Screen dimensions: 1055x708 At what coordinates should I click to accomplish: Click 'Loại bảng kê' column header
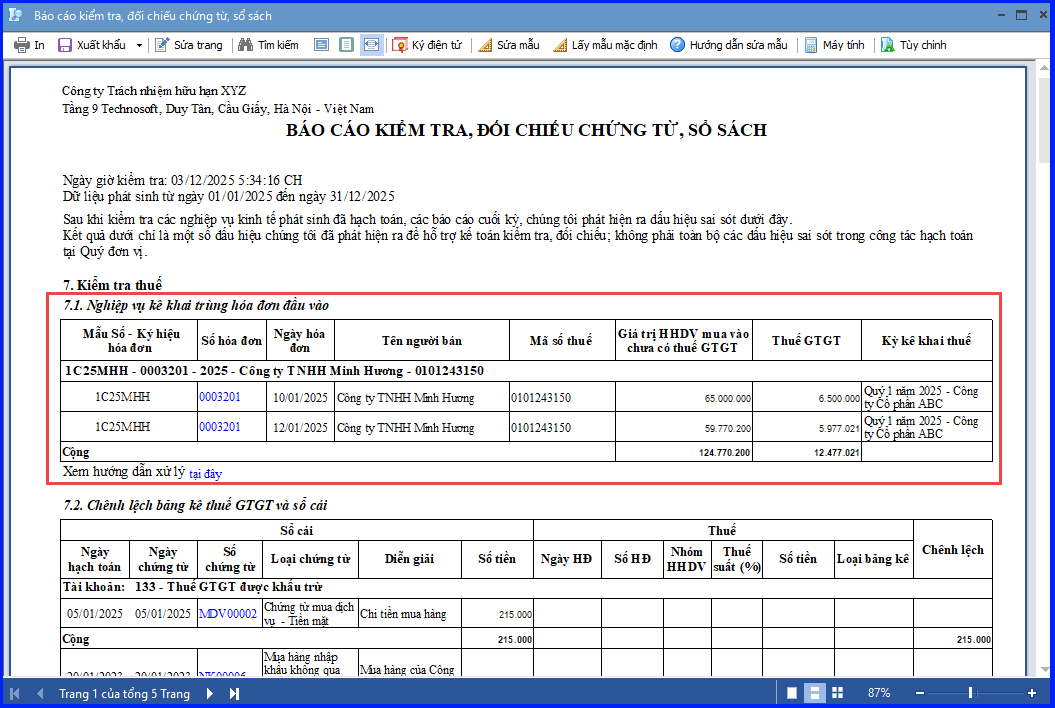click(873, 559)
